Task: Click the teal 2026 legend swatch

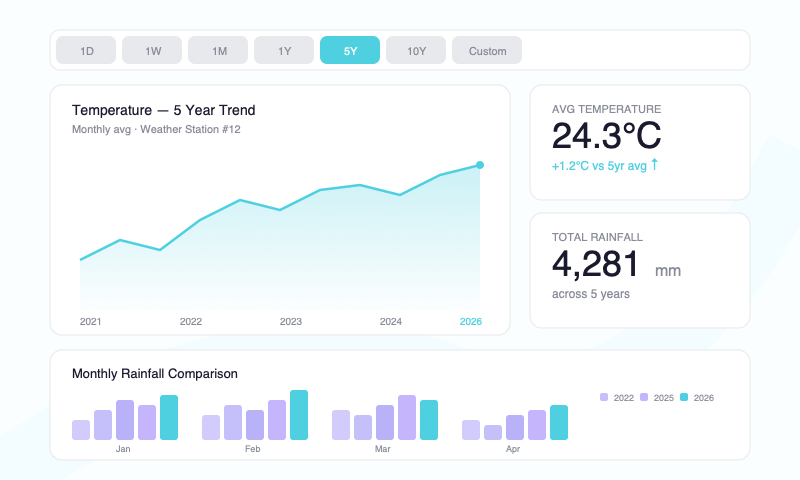Action: 684,397
